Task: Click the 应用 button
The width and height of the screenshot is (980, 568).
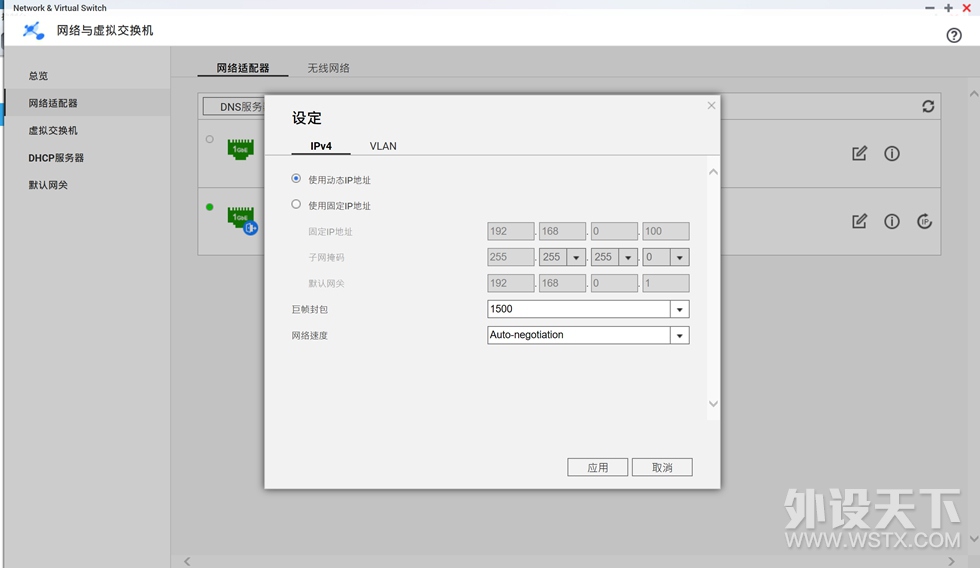Action: pyautogui.click(x=598, y=467)
